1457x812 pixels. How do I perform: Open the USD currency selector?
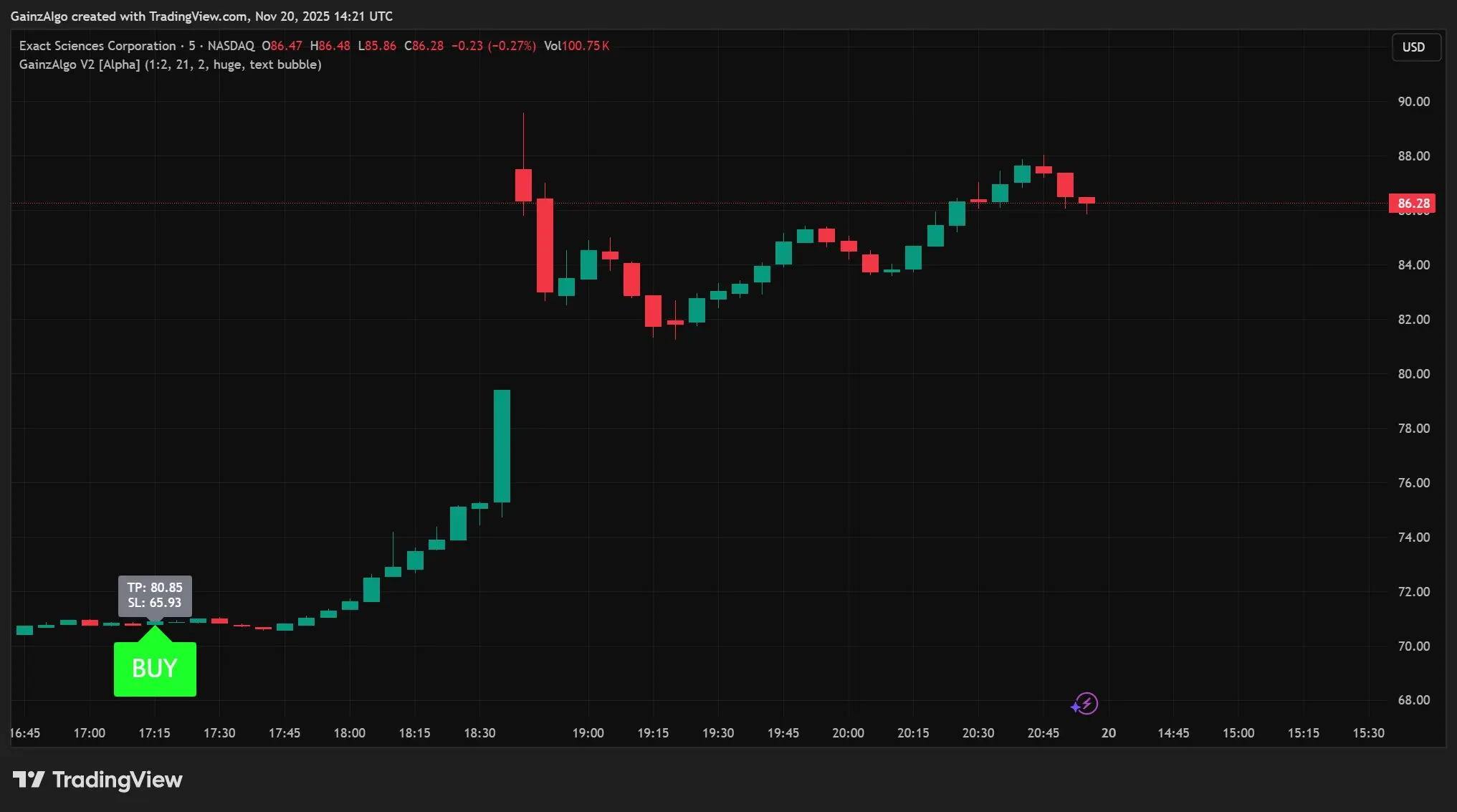[x=1415, y=47]
